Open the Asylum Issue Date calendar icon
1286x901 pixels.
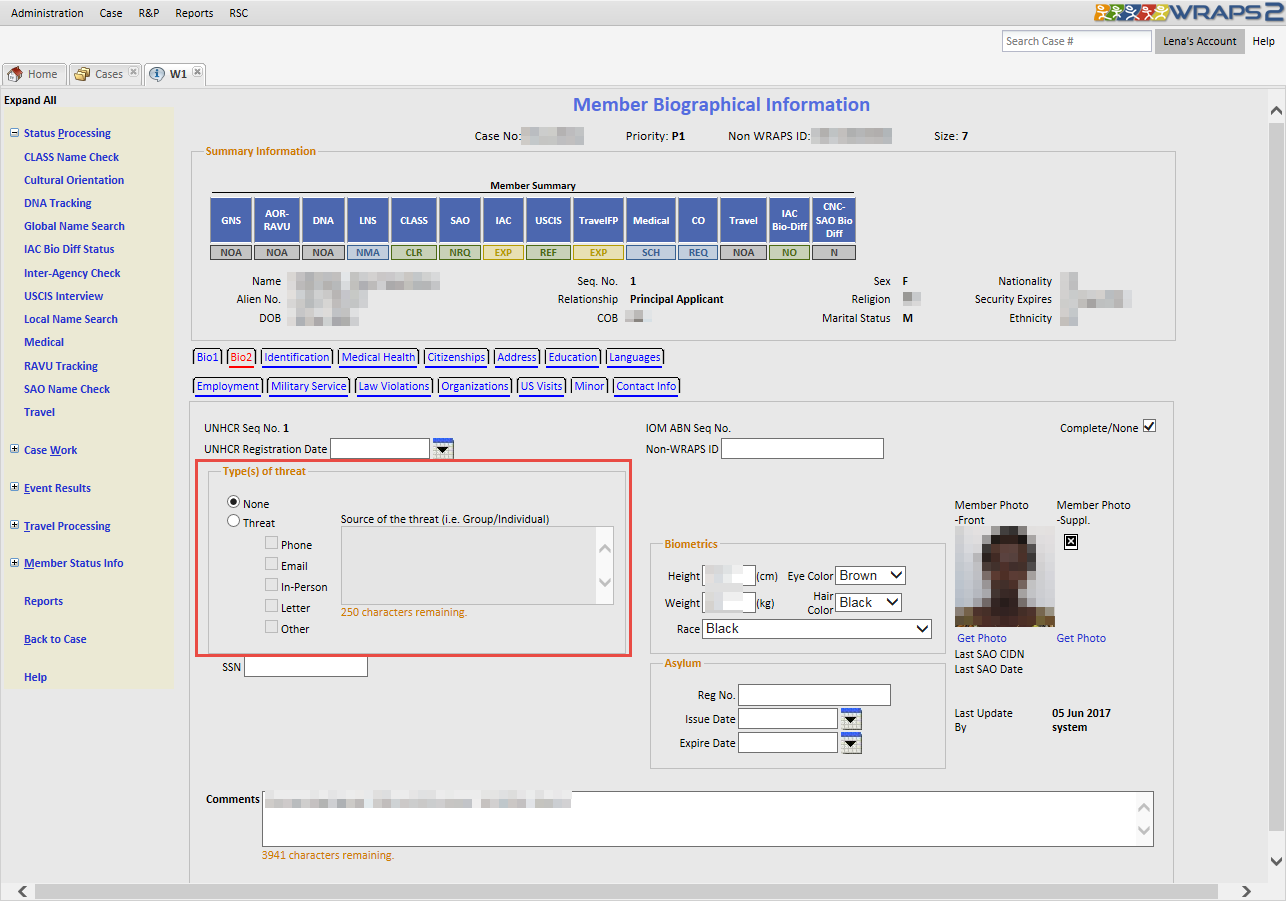pos(851,719)
